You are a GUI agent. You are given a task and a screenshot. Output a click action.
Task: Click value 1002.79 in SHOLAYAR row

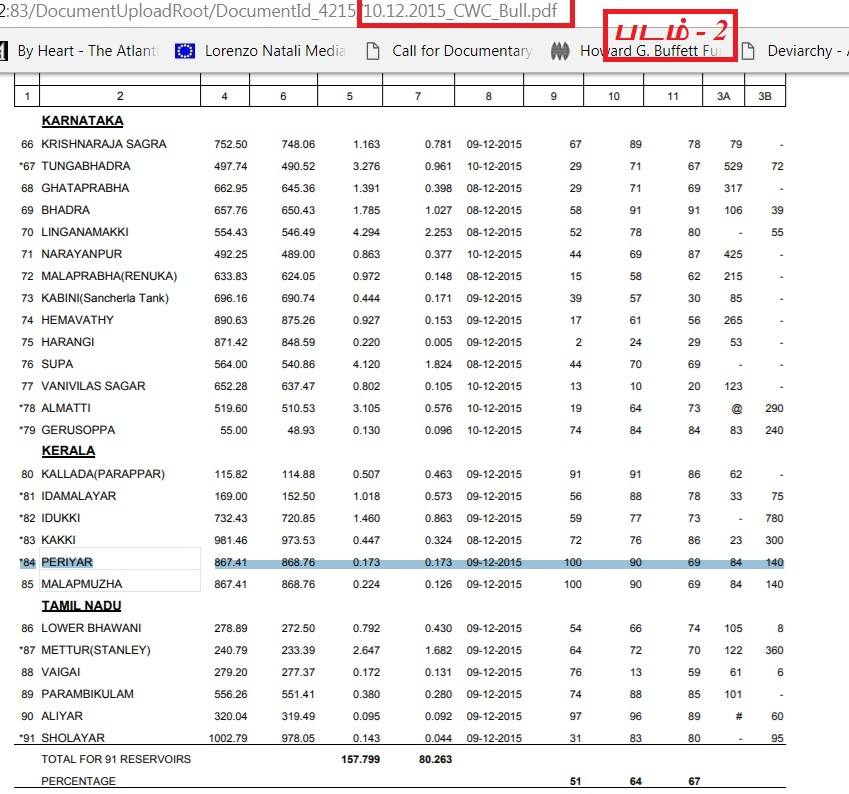[x=228, y=738]
